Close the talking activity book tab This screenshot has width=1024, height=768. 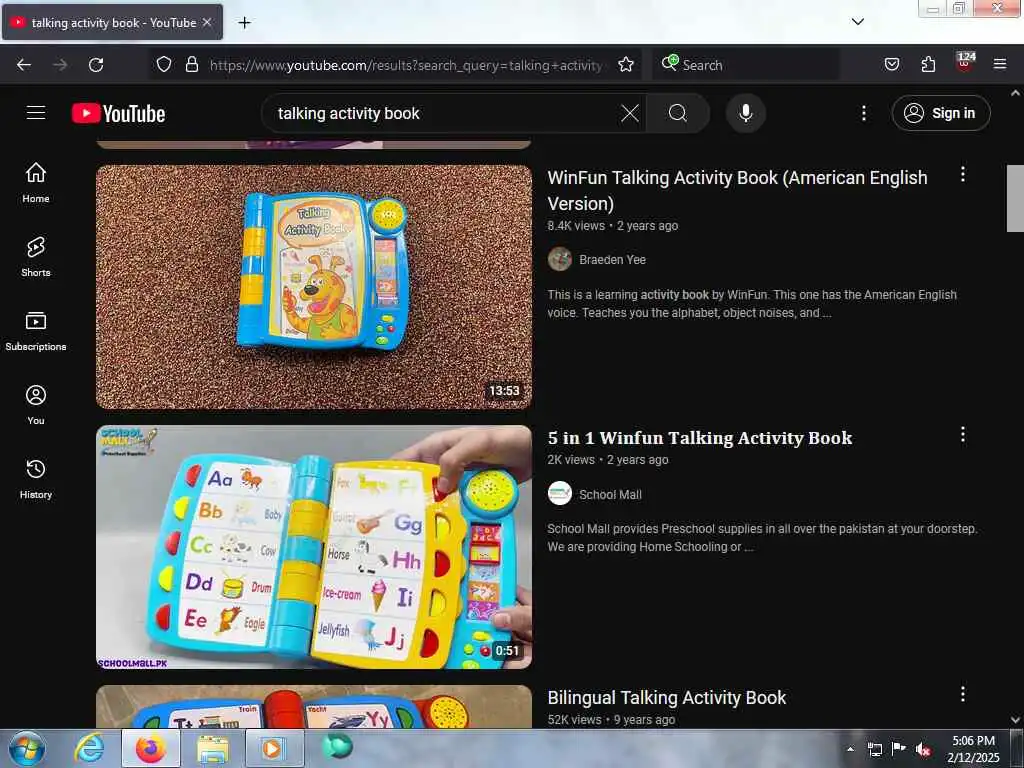coord(207,22)
